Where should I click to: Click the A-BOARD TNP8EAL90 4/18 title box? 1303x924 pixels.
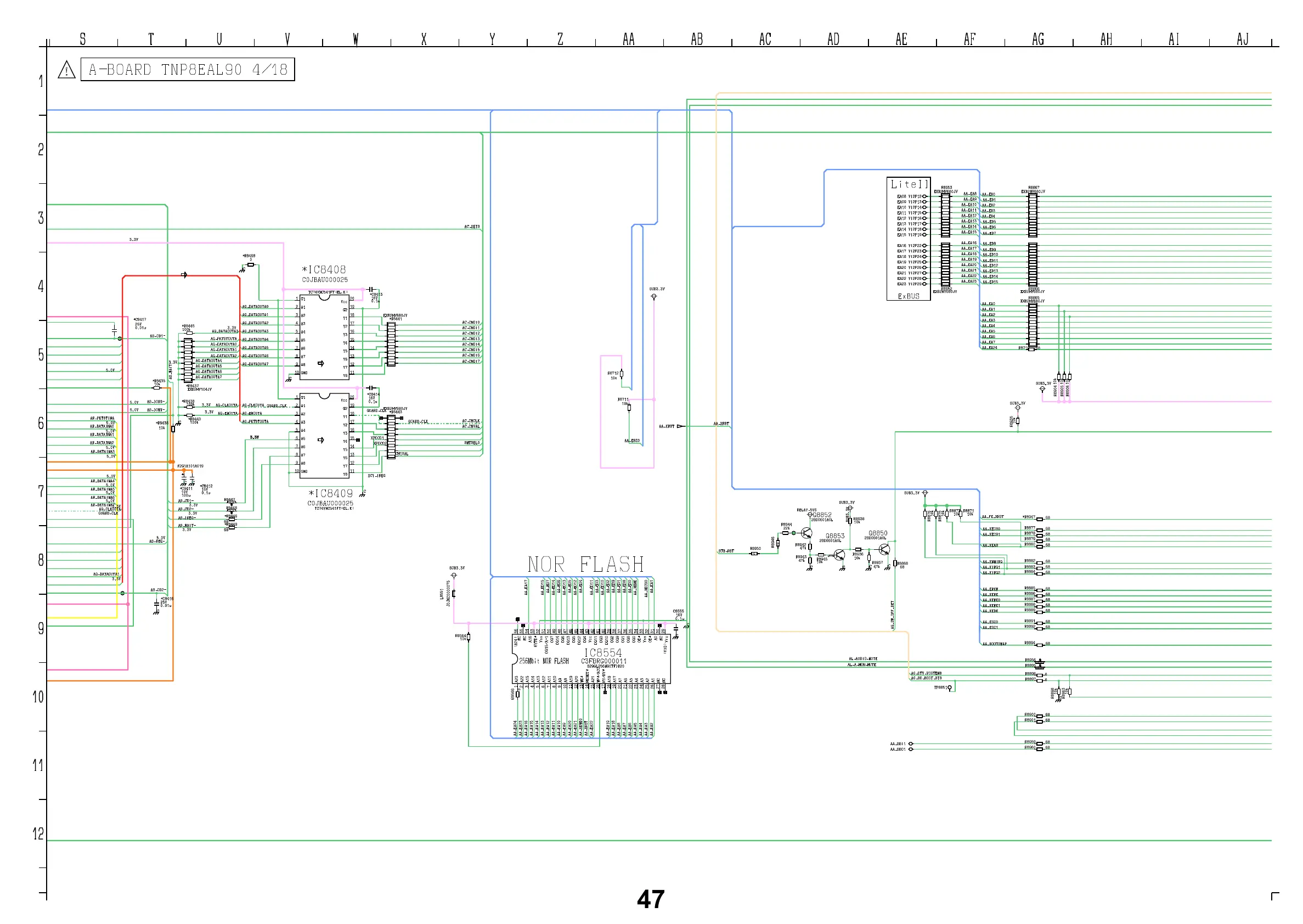coord(187,70)
